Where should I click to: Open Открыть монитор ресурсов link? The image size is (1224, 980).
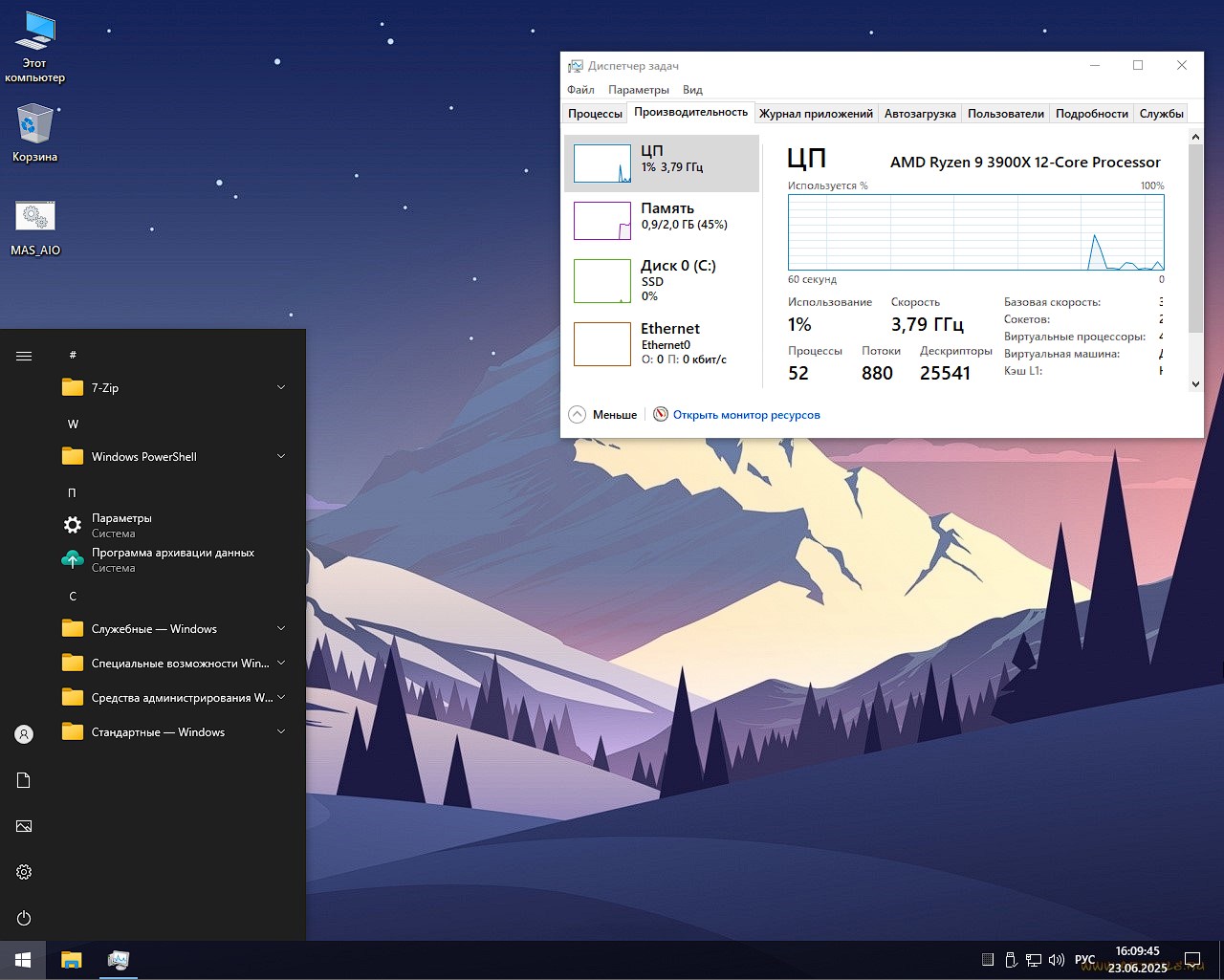(746, 414)
